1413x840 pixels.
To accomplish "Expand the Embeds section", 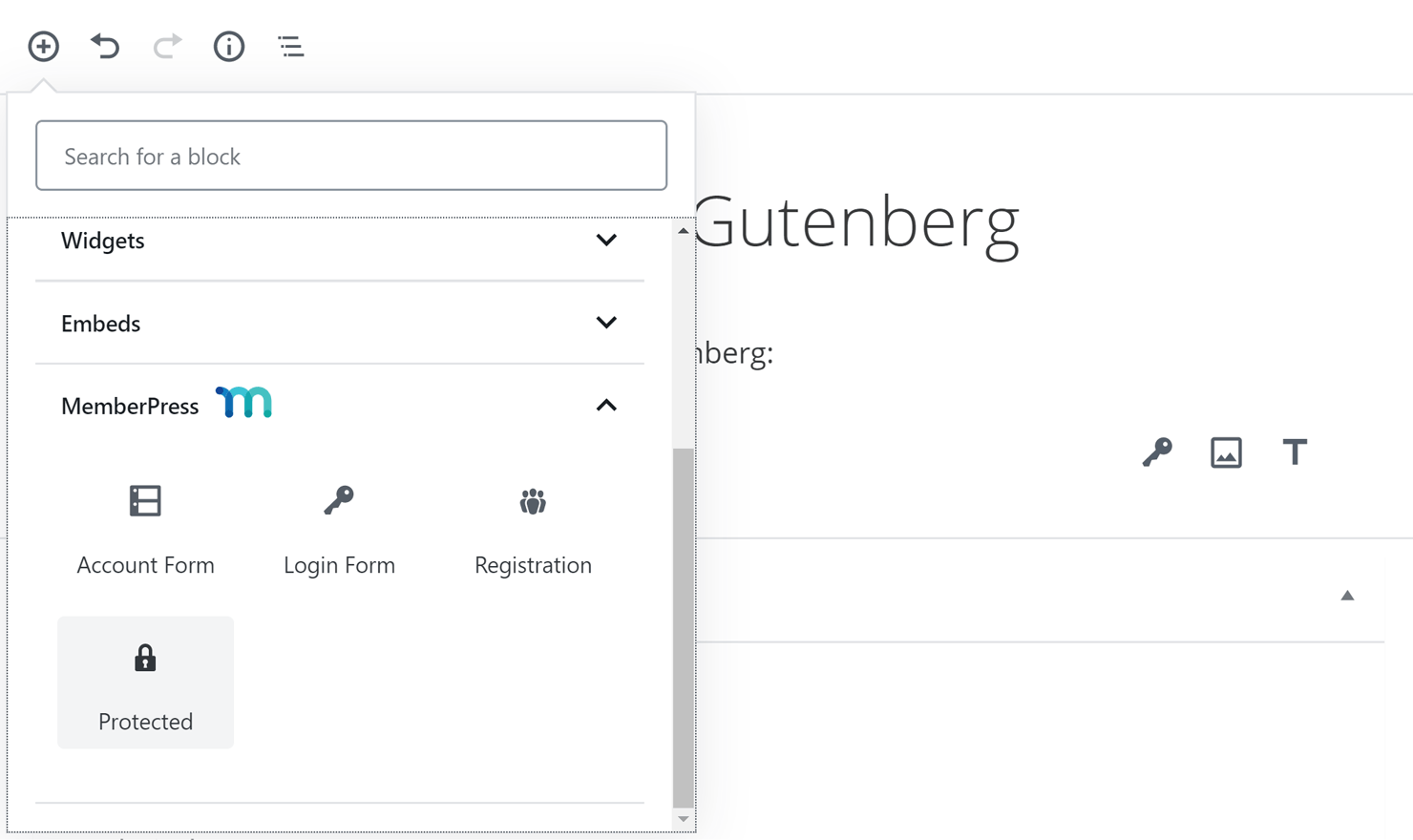I will pos(340,324).
